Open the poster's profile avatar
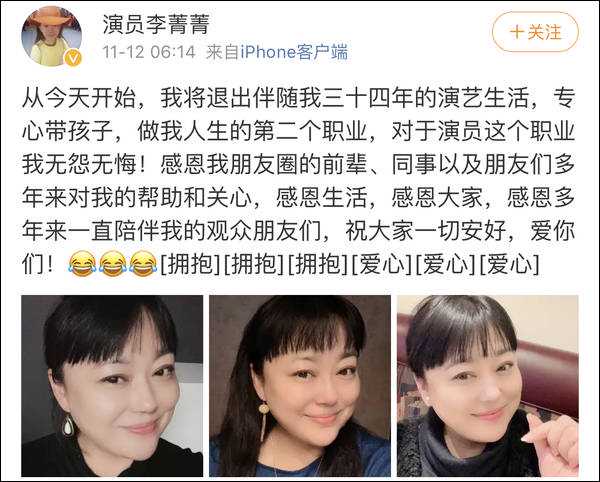This screenshot has width=600, height=482. point(52,36)
